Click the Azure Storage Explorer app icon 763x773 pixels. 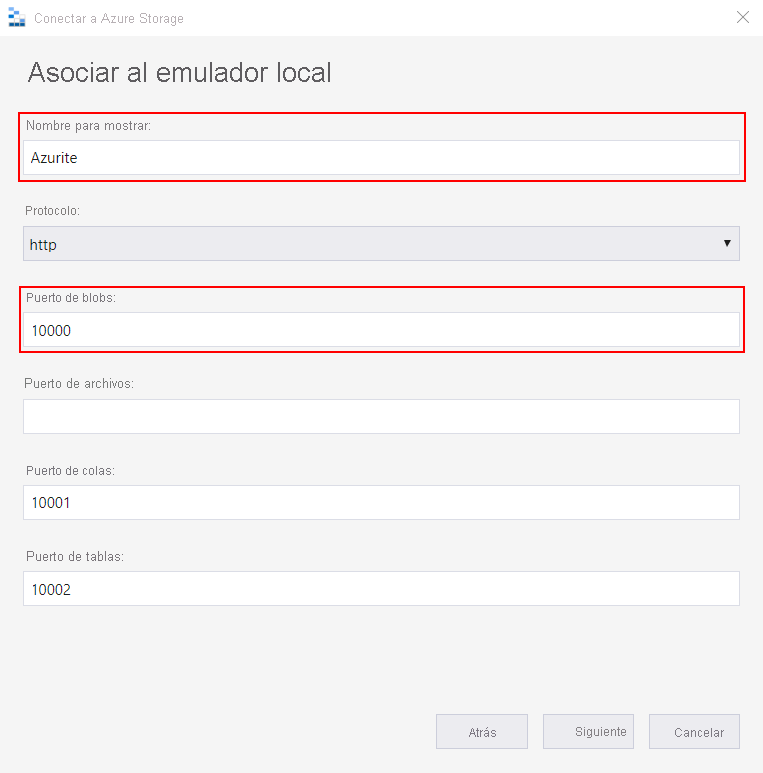coord(17,18)
